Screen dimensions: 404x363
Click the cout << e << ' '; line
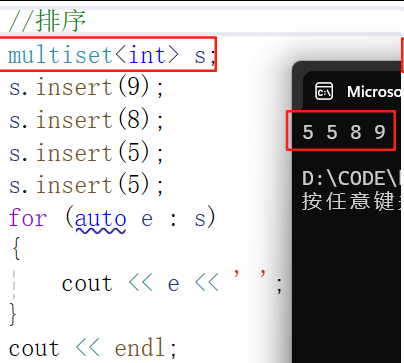(172, 283)
